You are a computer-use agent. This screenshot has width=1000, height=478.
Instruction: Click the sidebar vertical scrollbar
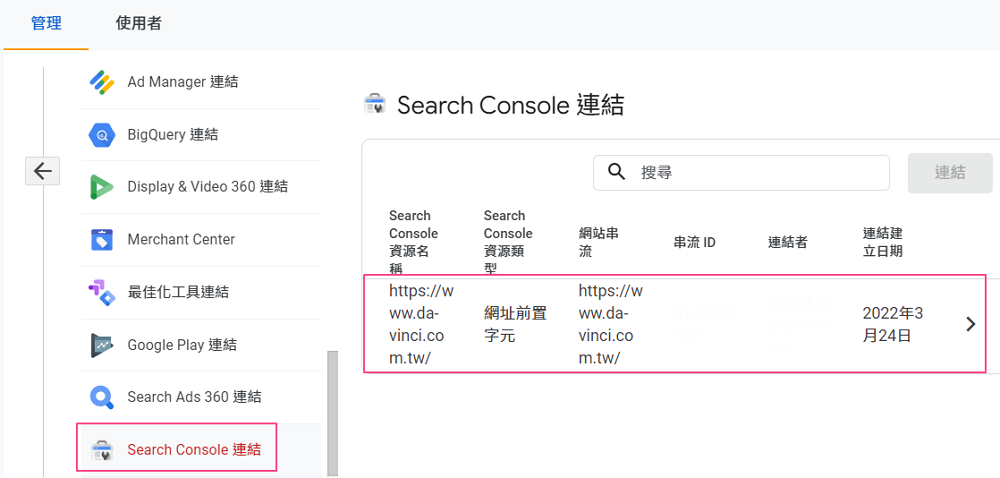click(x=332, y=413)
